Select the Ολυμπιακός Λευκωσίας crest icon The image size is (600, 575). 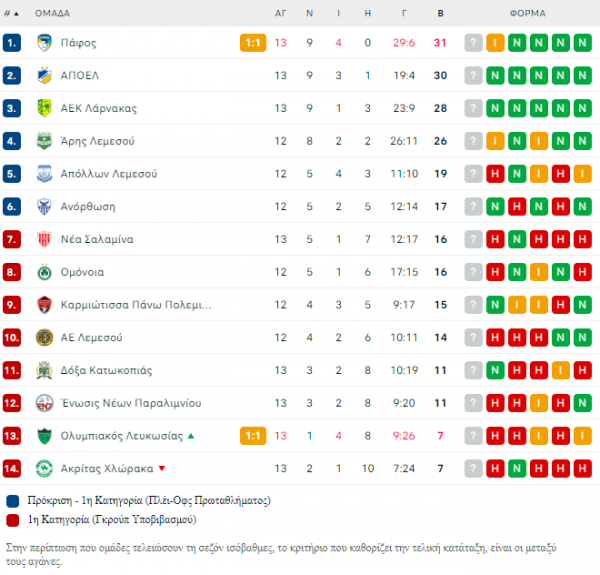(44, 436)
